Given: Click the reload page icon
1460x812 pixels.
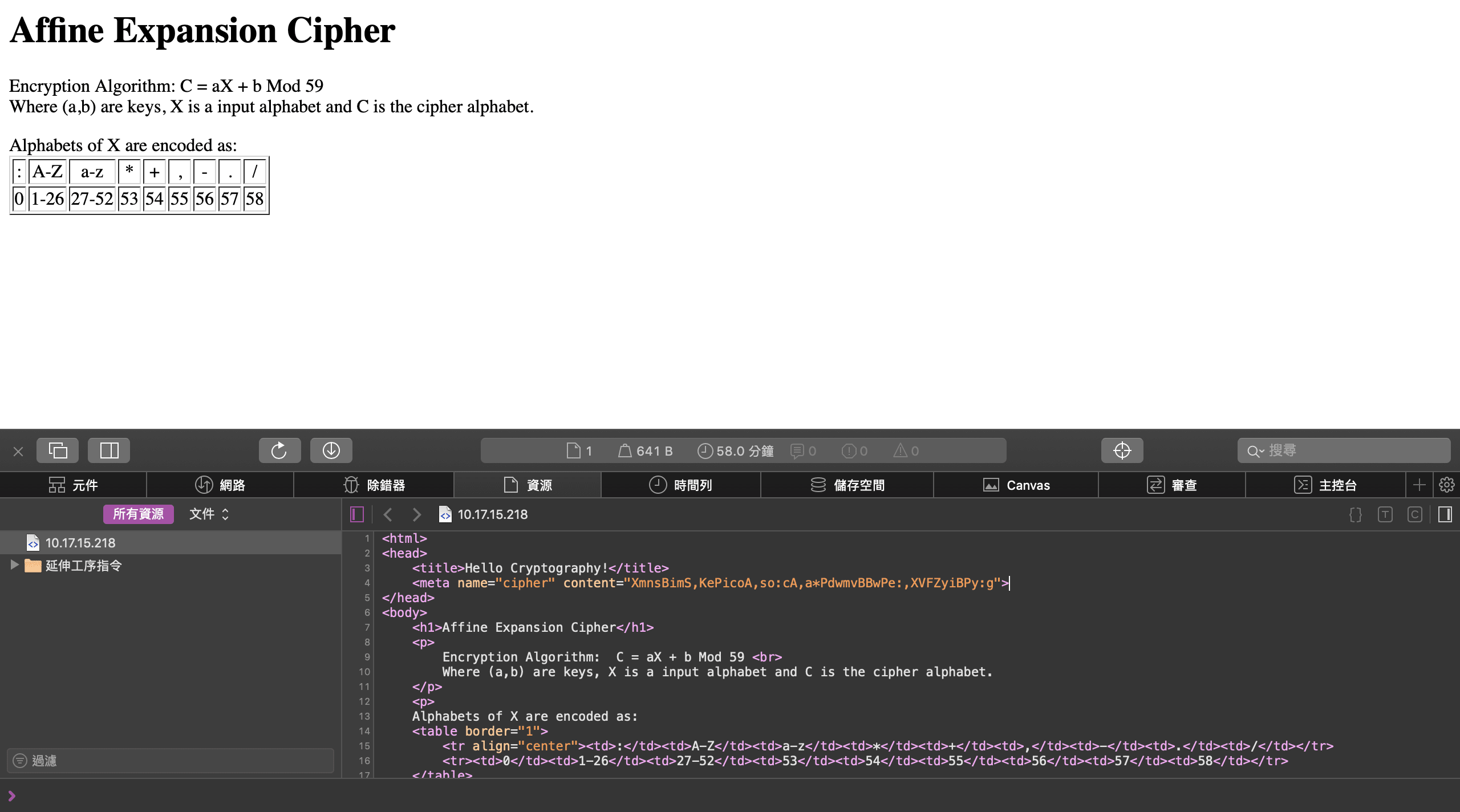Looking at the screenshot, I should pos(279,450).
